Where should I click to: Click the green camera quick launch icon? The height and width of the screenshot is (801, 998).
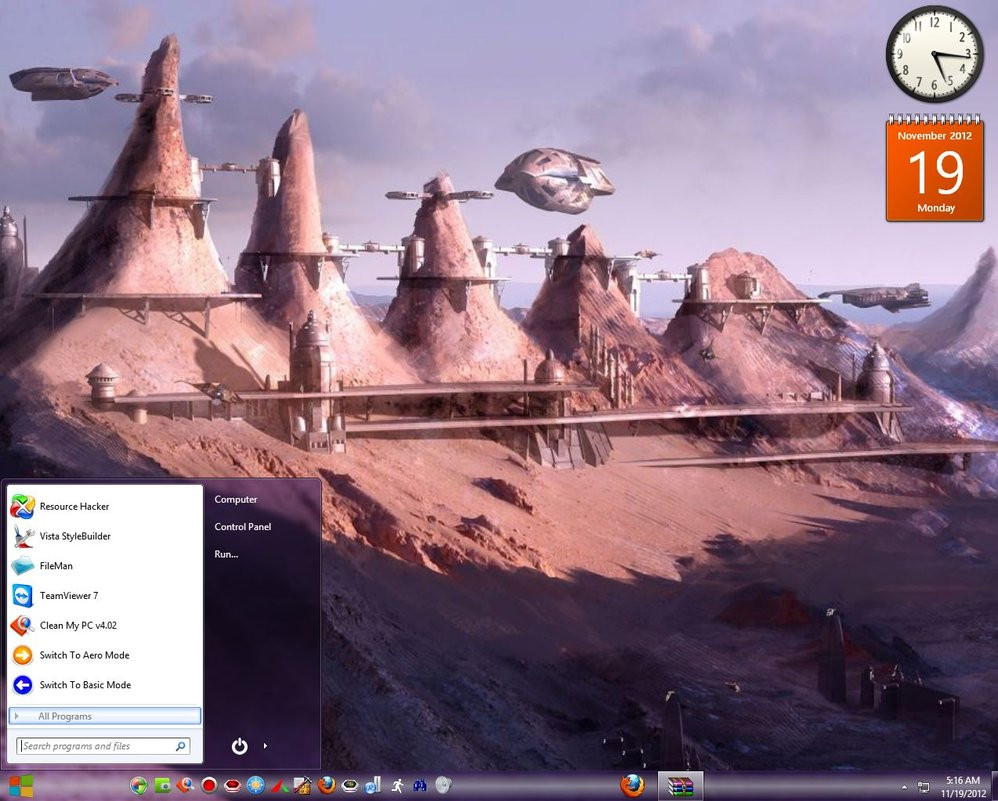click(163, 786)
